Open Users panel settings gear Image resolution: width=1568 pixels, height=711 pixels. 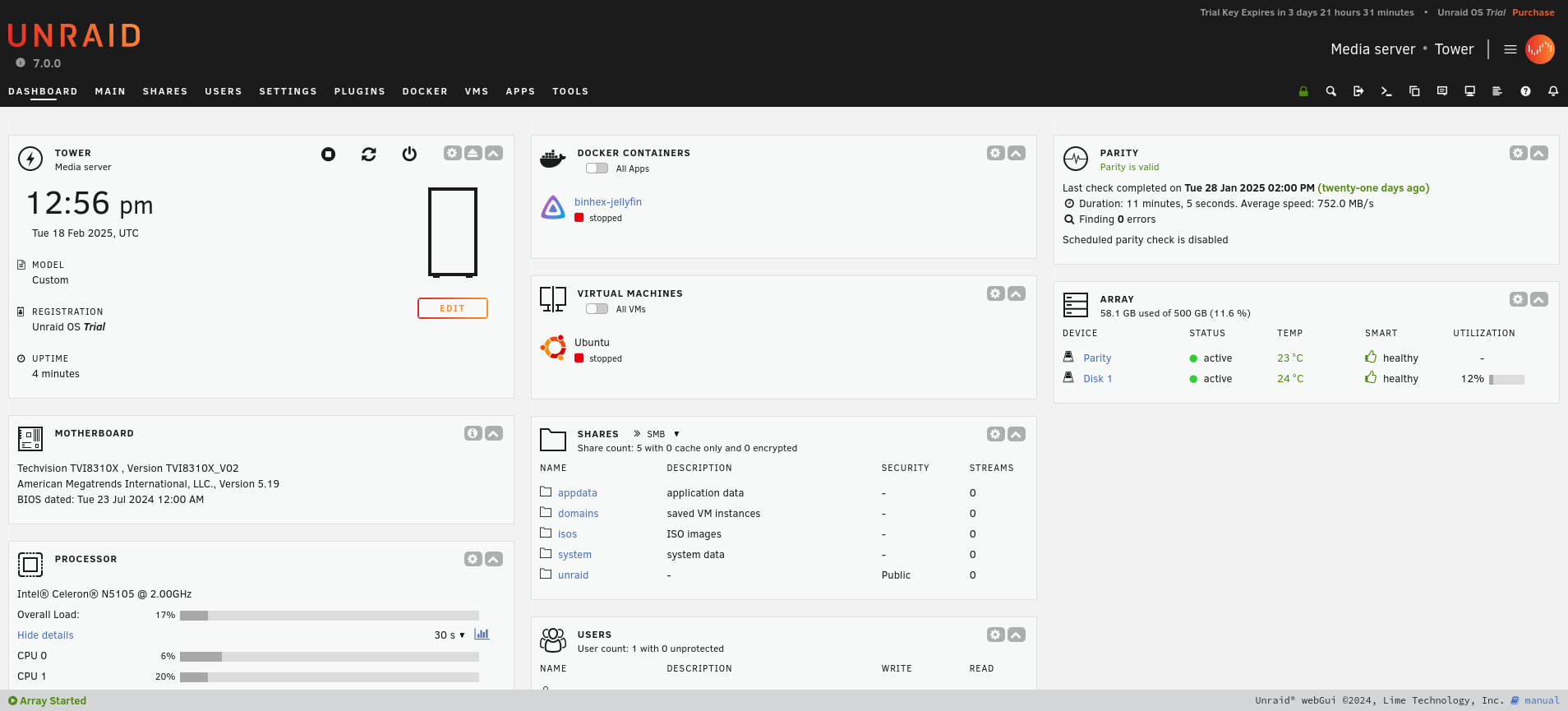pos(995,635)
